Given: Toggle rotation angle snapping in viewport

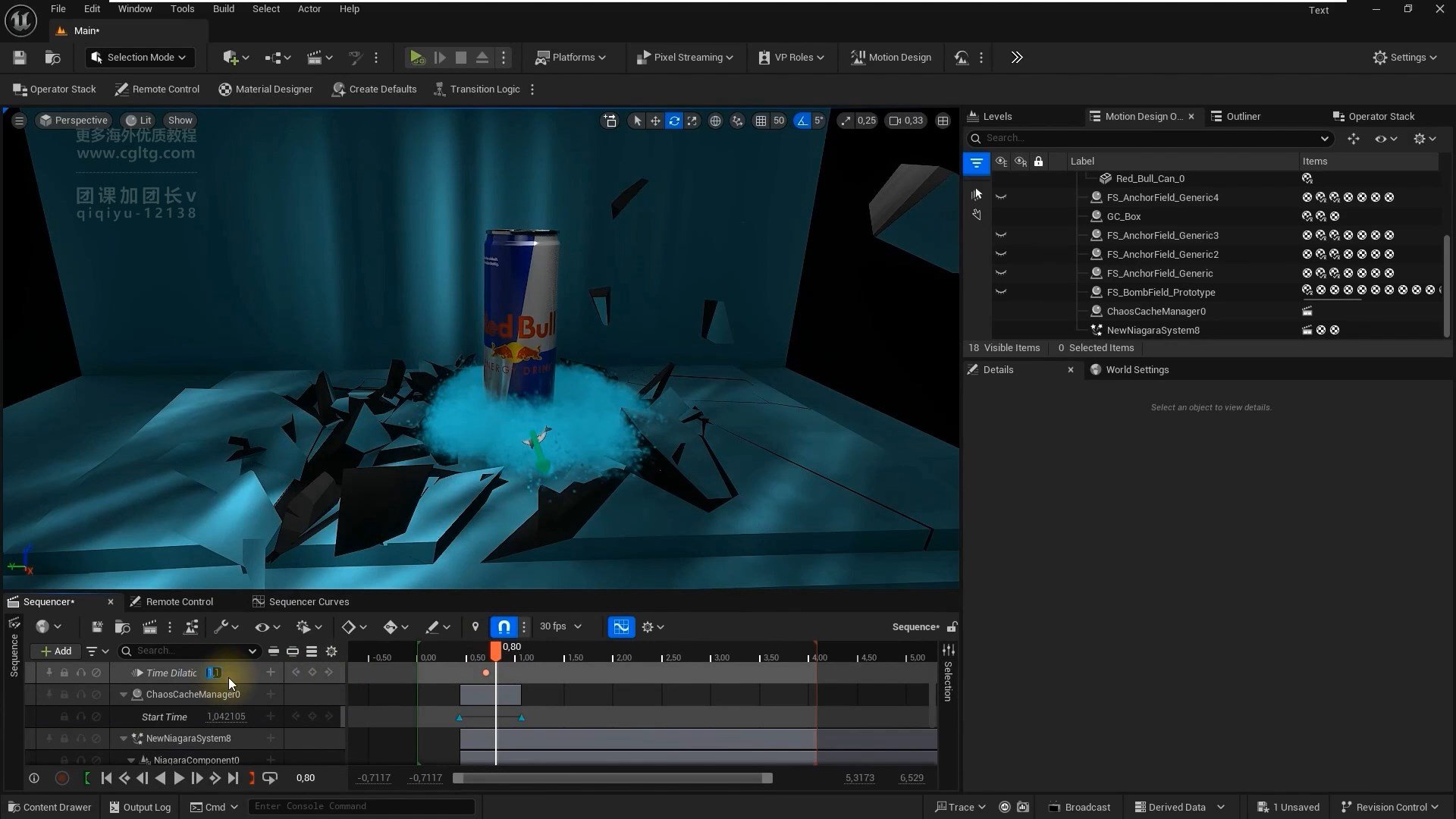Looking at the screenshot, I should click(802, 121).
